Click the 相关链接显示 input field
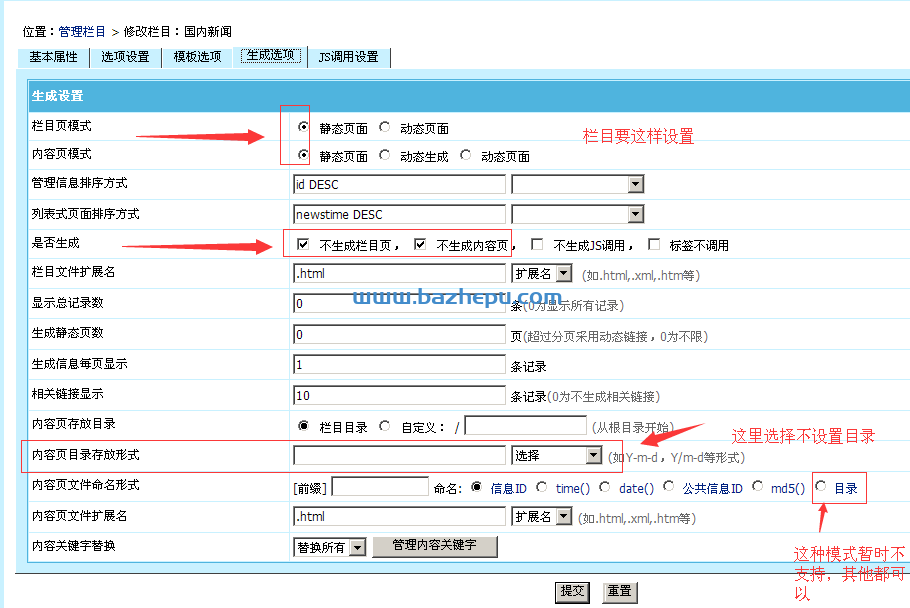 tap(399, 395)
